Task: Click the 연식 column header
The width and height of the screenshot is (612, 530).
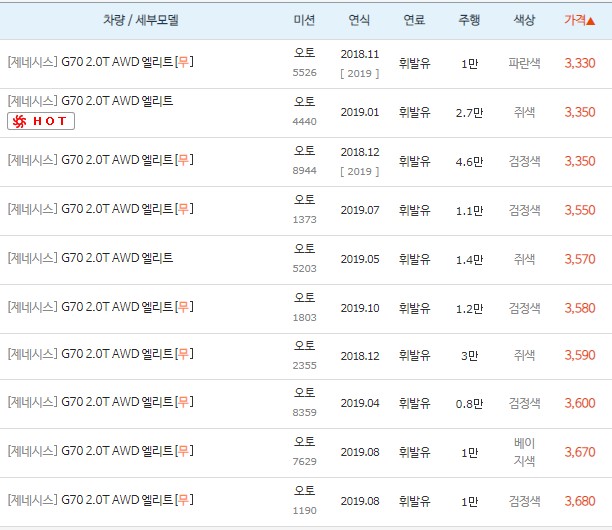Action: point(359,20)
